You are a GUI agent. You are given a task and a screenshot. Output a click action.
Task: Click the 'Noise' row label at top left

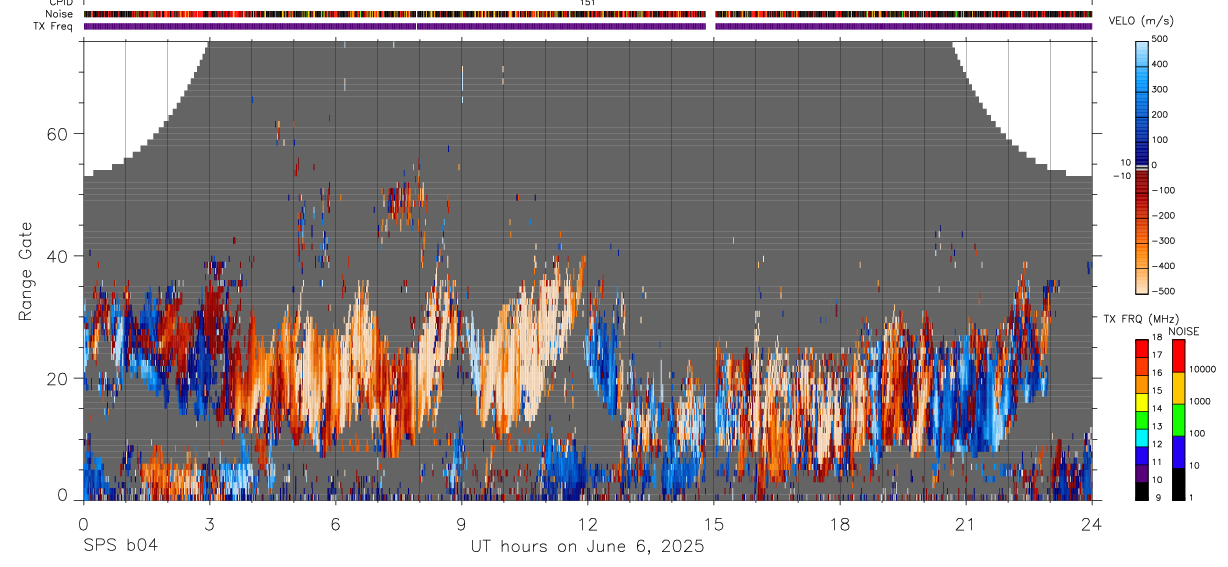click(x=60, y=15)
